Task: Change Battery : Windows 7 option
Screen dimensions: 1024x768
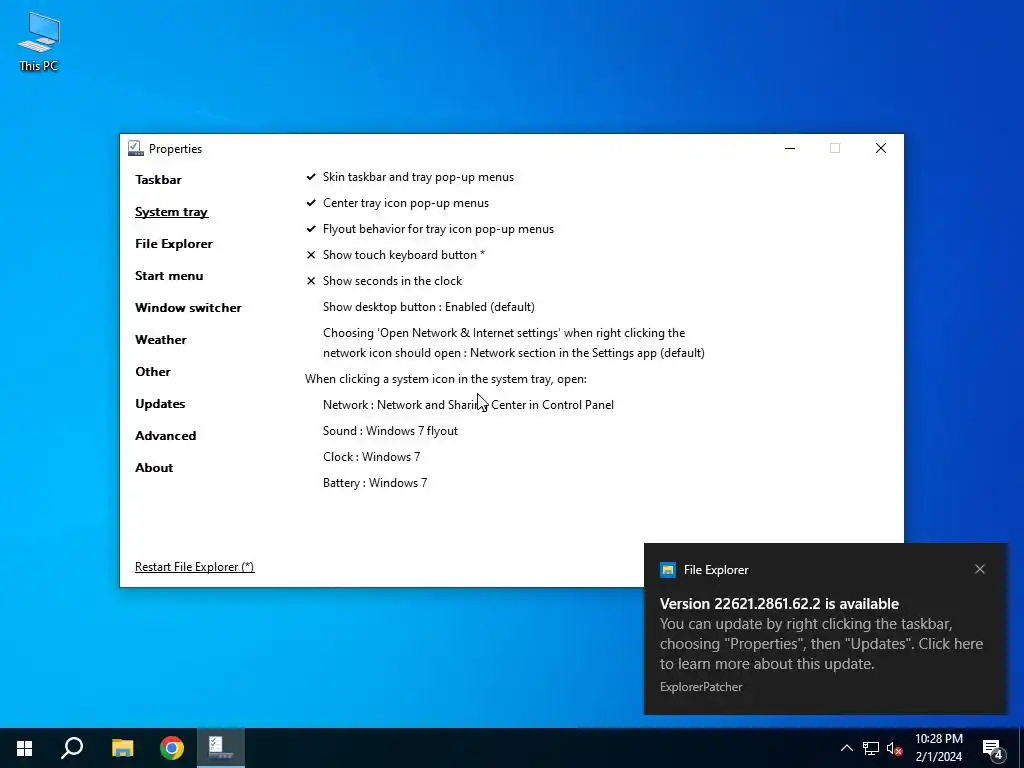Action: [x=375, y=483]
